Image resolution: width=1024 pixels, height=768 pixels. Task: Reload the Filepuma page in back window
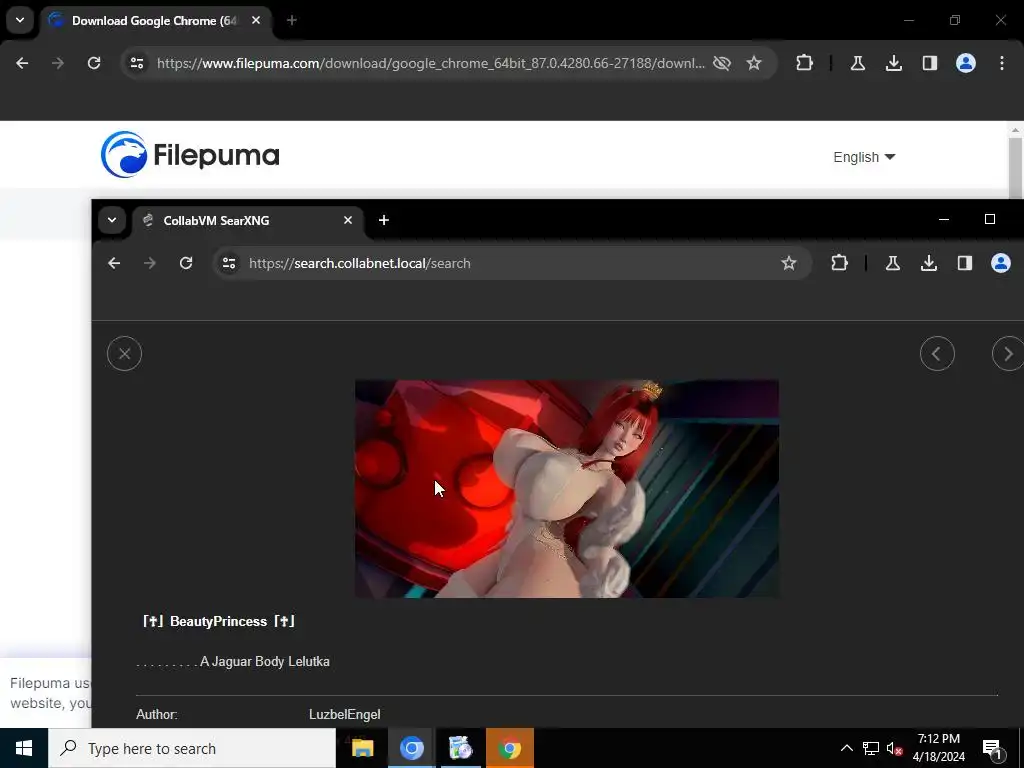pyautogui.click(x=94, y=63)
